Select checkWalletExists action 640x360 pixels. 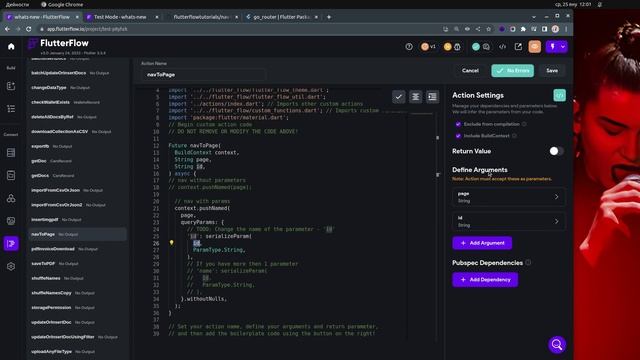[x=78, y=102]
